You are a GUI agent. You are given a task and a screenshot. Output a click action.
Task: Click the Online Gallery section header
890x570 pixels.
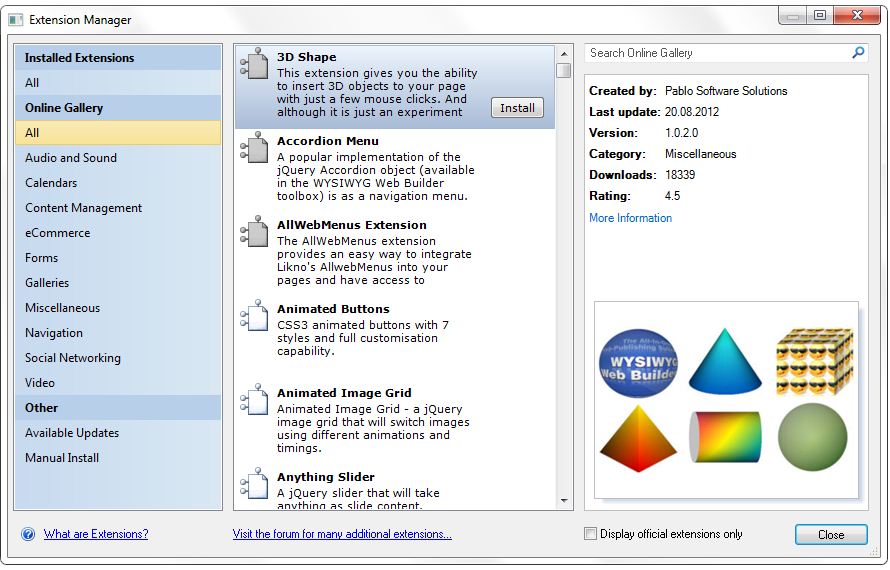[118, 108]
